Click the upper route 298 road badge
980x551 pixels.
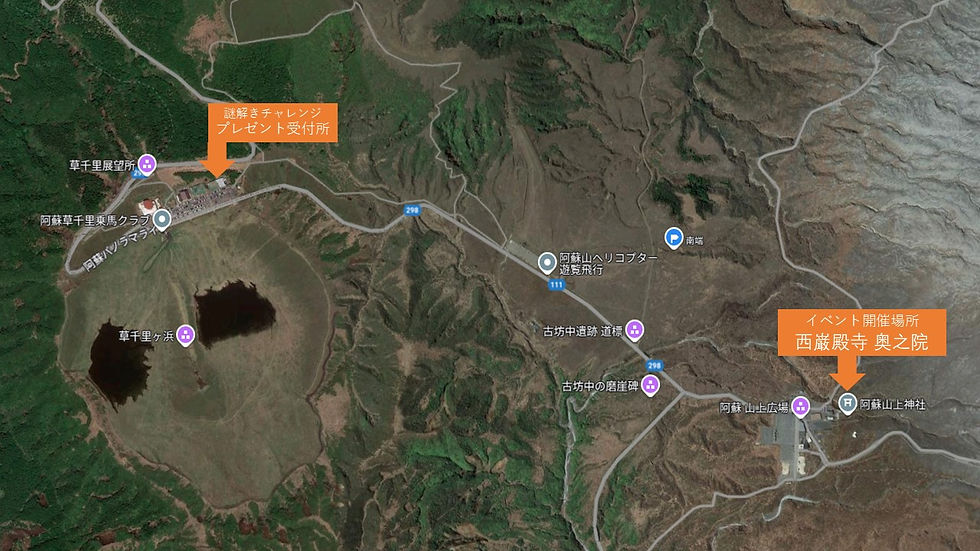[x=412, y=210]
